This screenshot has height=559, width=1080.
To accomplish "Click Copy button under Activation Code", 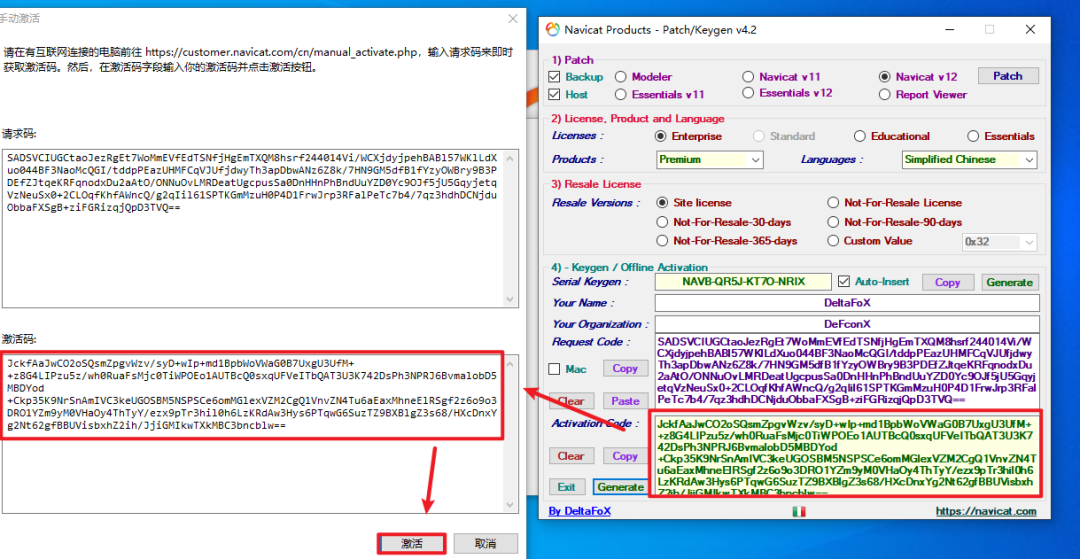I will pyautogui.click(x=625, y=456).
